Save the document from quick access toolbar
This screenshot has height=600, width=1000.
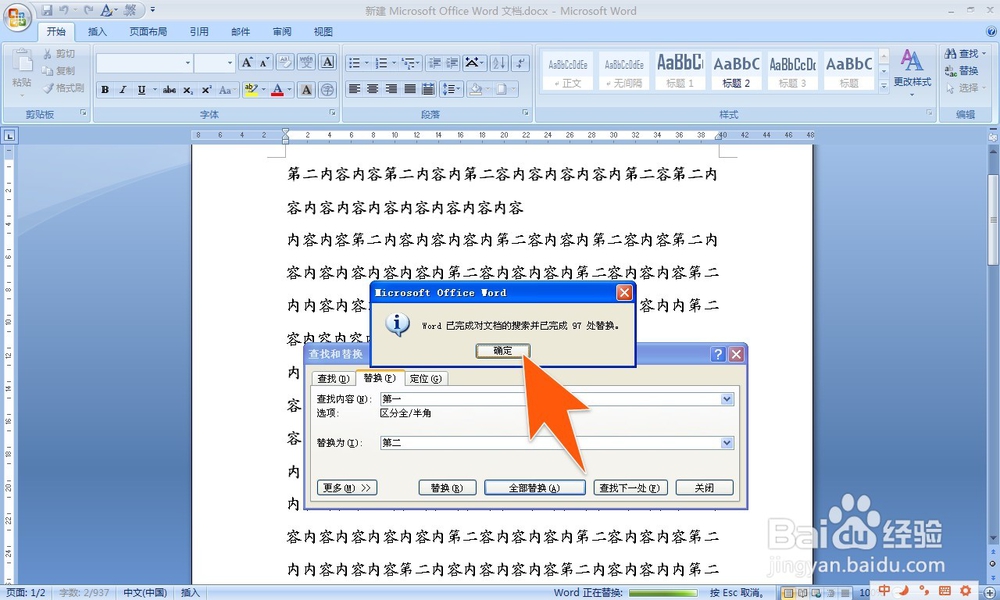coord(47,10)
